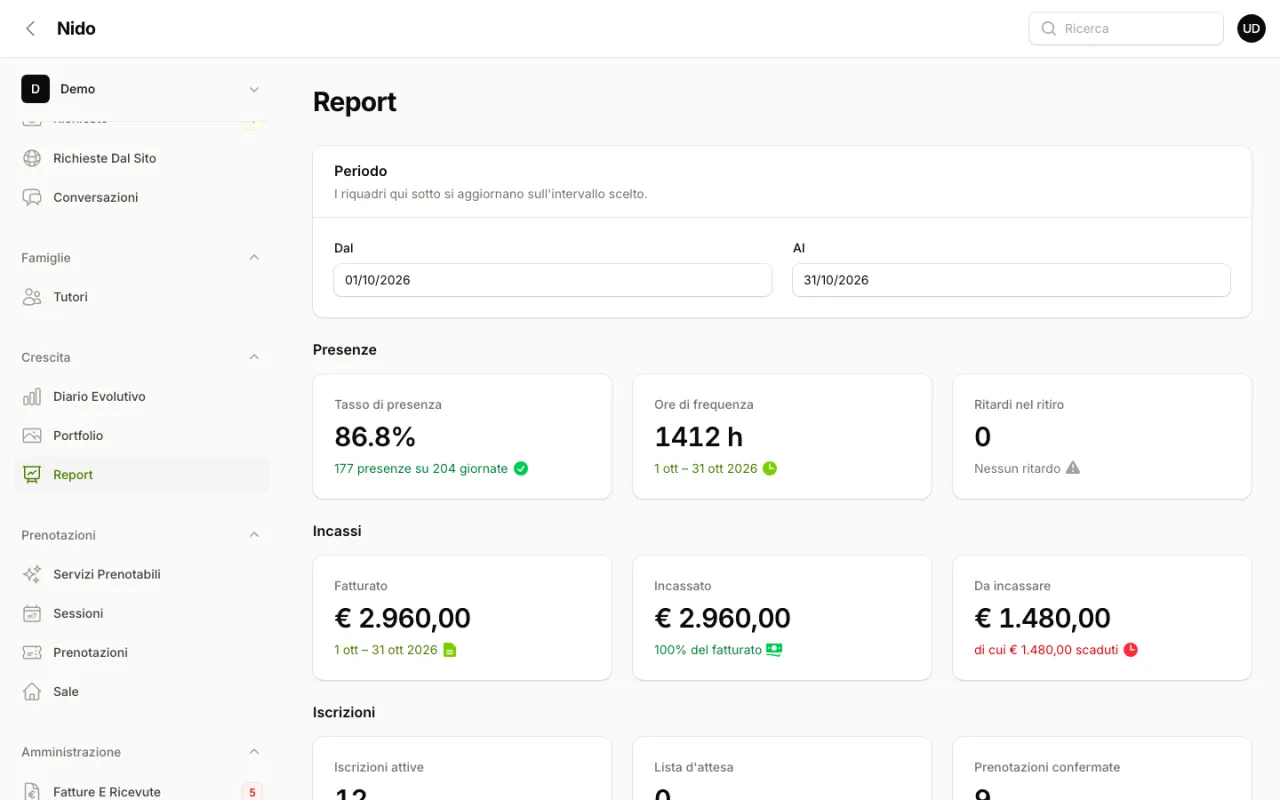The width and height of the screenshot is (1280, 800).
Task: Collapse the Famiglie section
Action: (x=254, y=258)
